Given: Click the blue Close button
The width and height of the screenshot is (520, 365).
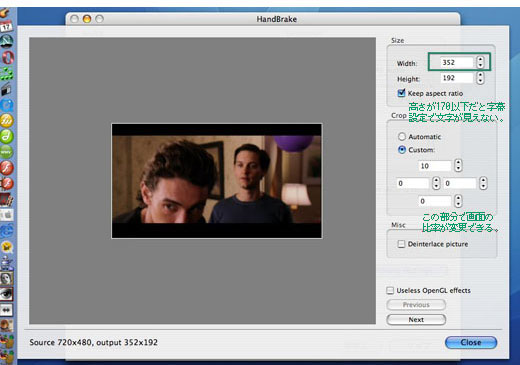Looking at the screenshot, I should pyautogui.click(x=471, y=342).
